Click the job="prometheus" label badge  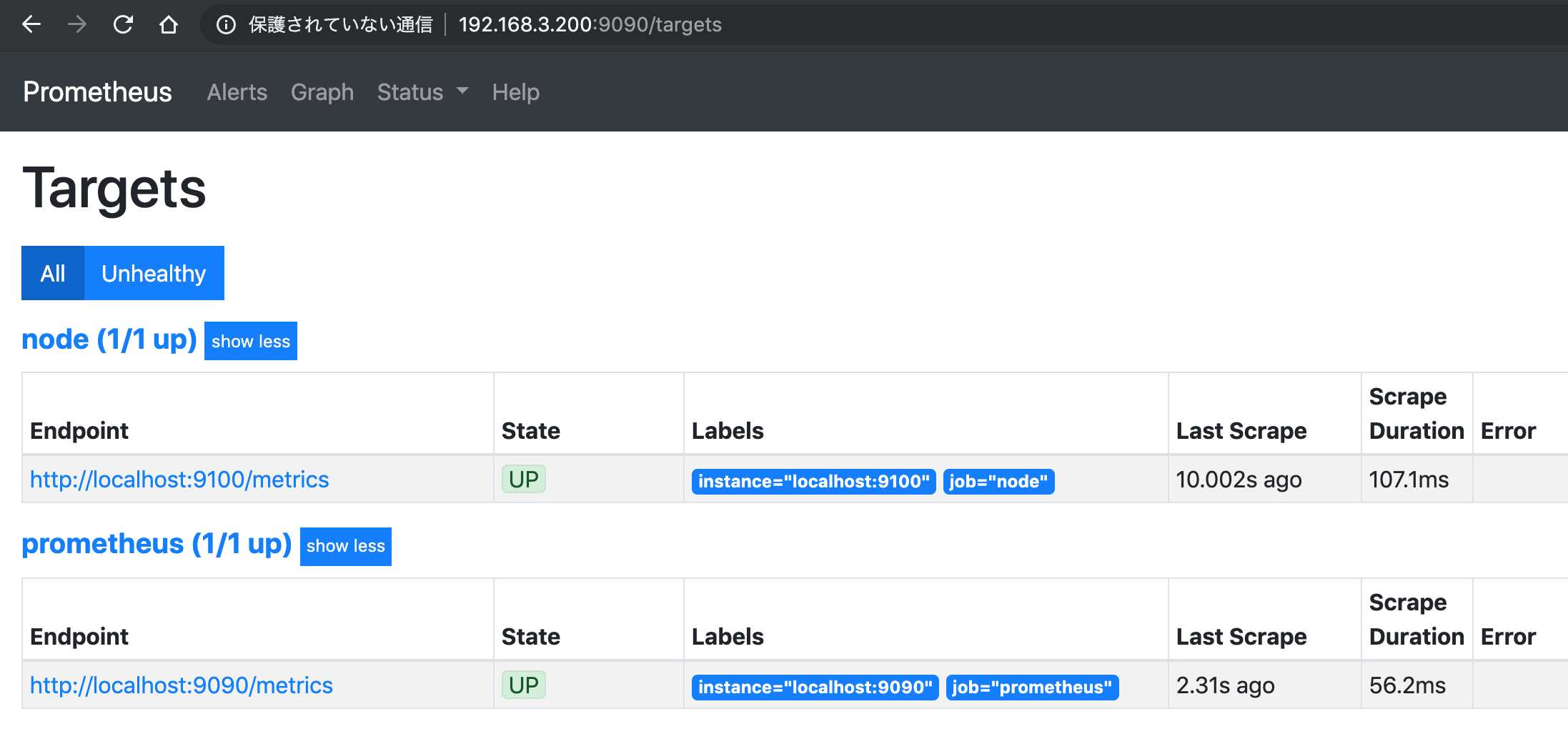coord(1033,687)
